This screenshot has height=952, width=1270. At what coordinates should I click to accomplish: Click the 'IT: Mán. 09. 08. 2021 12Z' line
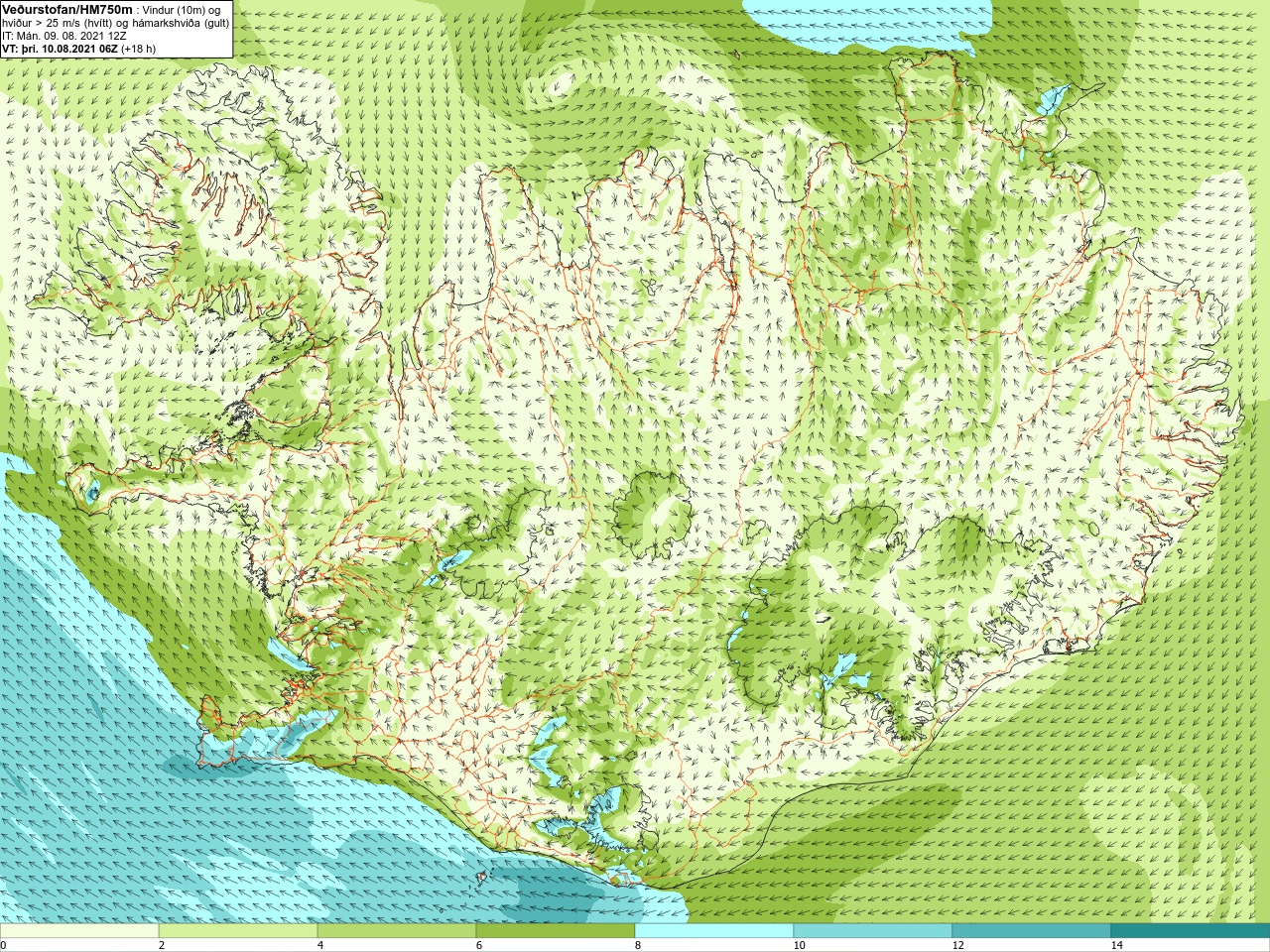(x=64, y=35)
